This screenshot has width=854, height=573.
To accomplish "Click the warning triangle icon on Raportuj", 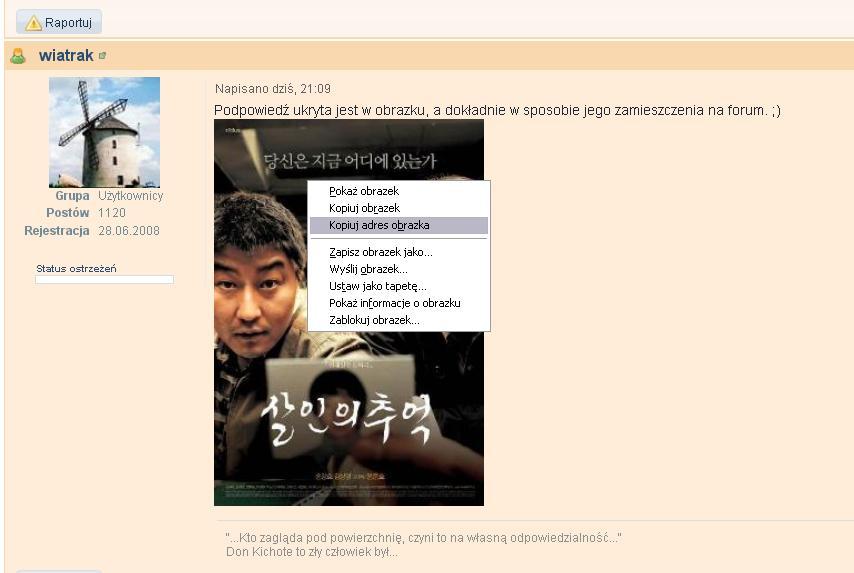I will (33, 23).
